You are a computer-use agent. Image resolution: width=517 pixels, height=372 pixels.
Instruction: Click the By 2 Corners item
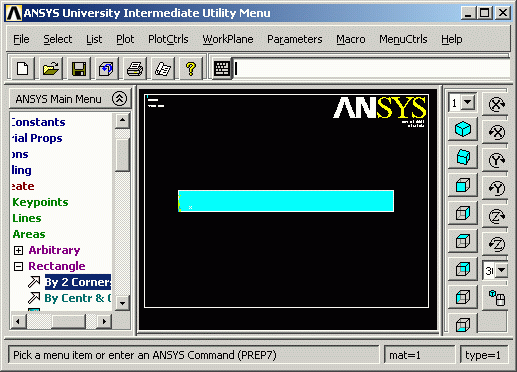click(x=78, y=282)
